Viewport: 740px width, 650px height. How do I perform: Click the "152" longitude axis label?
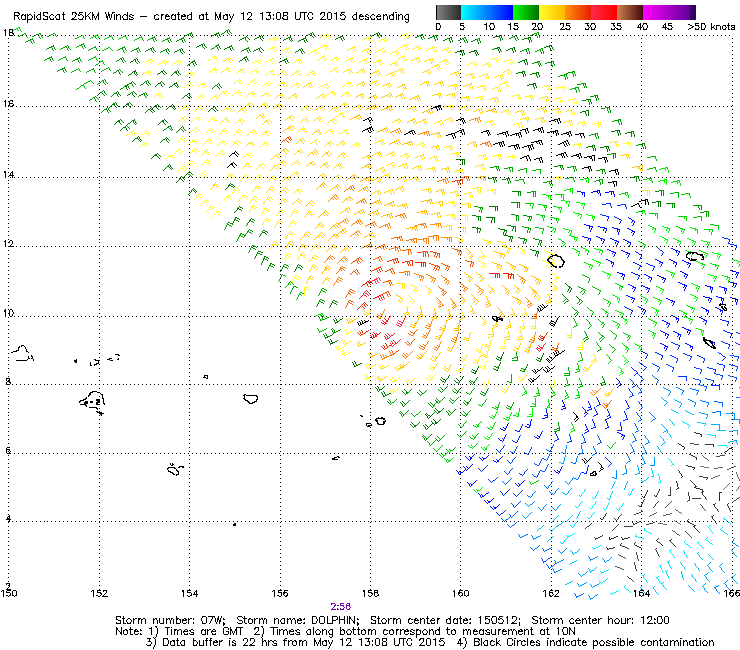(99, 593)
